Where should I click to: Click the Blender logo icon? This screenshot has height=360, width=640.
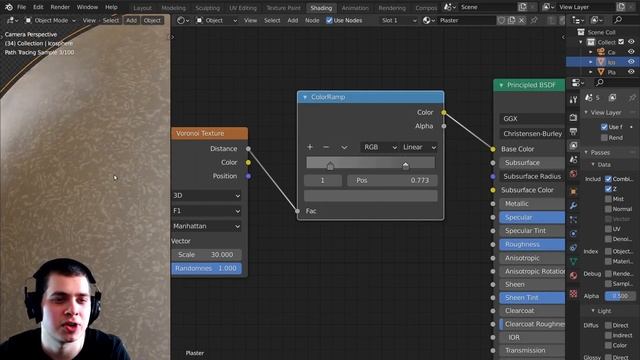tap(9, 7)
